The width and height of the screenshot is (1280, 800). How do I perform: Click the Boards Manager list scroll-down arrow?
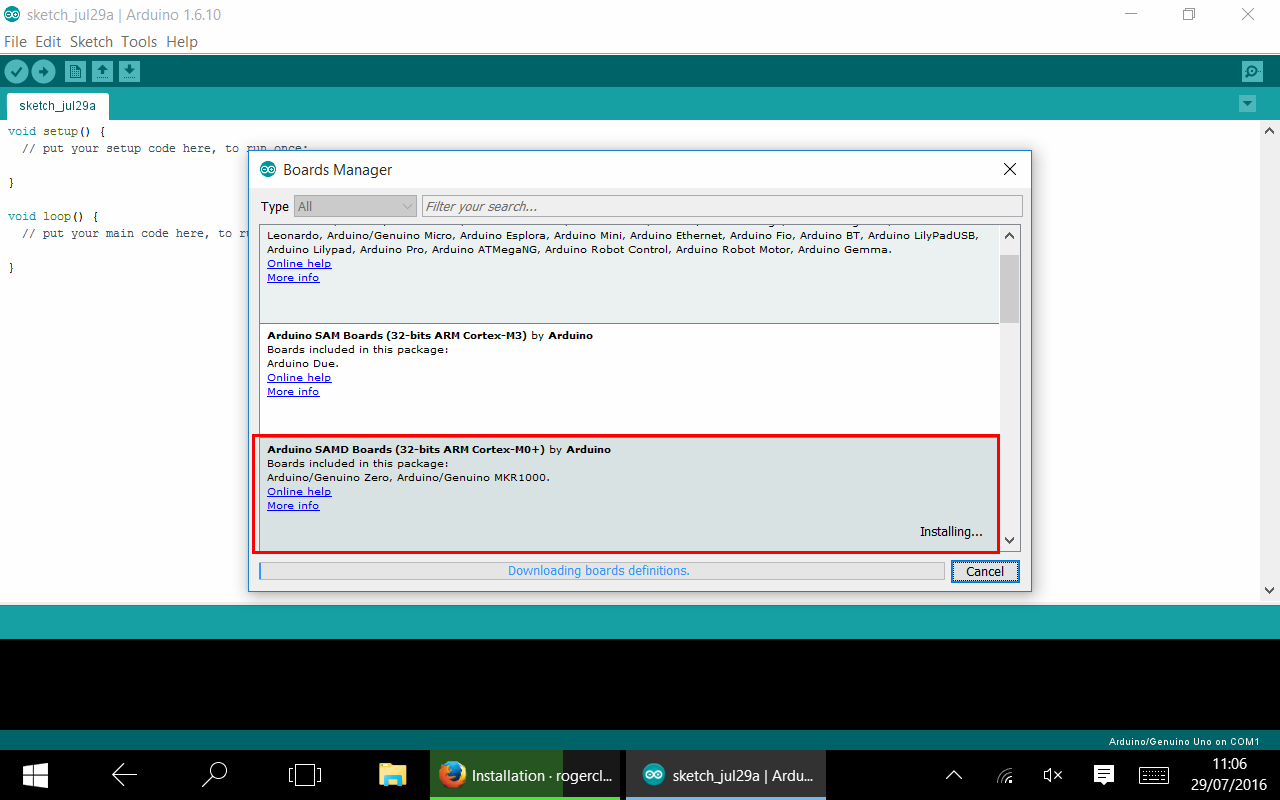tap(1009, 541)
